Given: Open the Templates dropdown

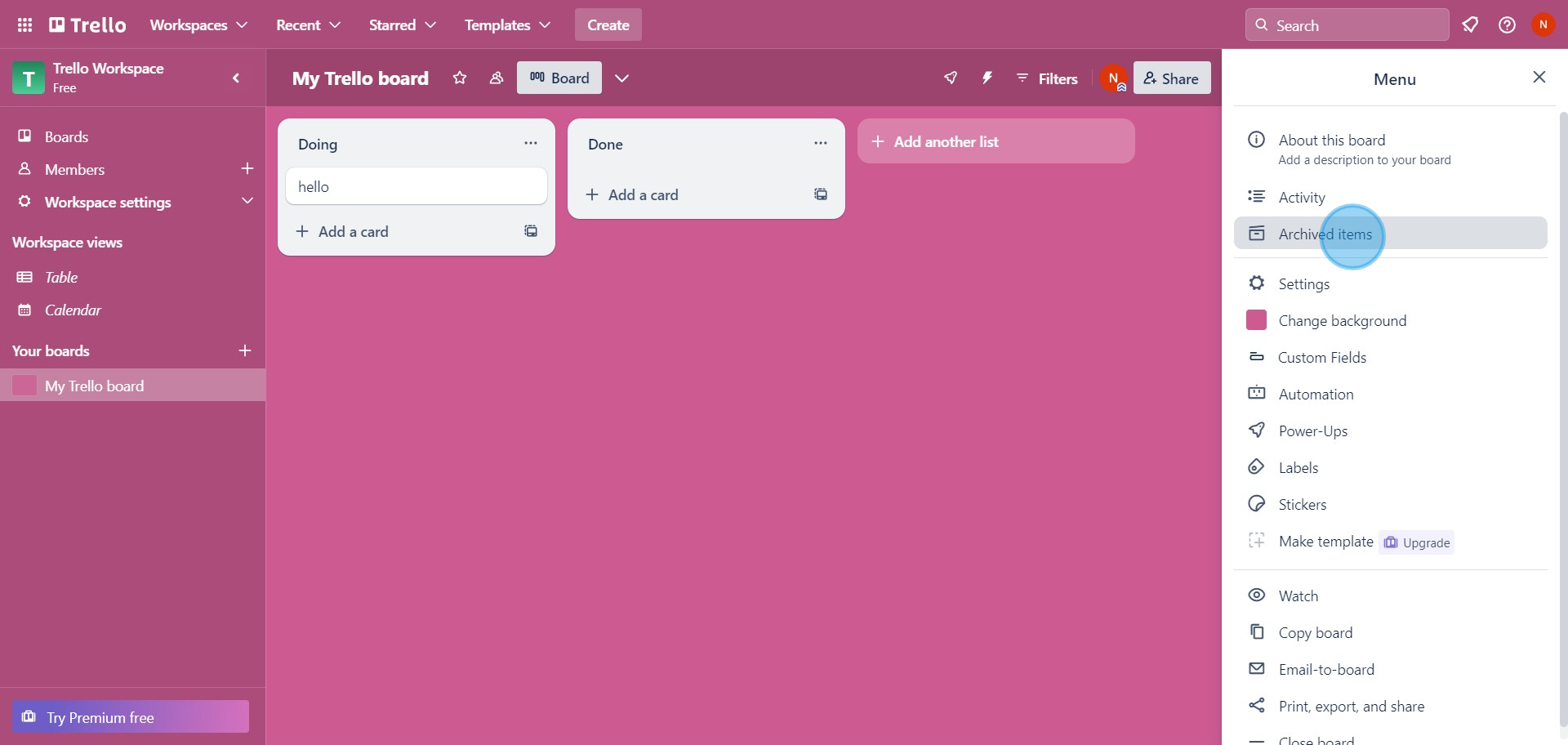Looking at the screenshot, I should point(507,25).
